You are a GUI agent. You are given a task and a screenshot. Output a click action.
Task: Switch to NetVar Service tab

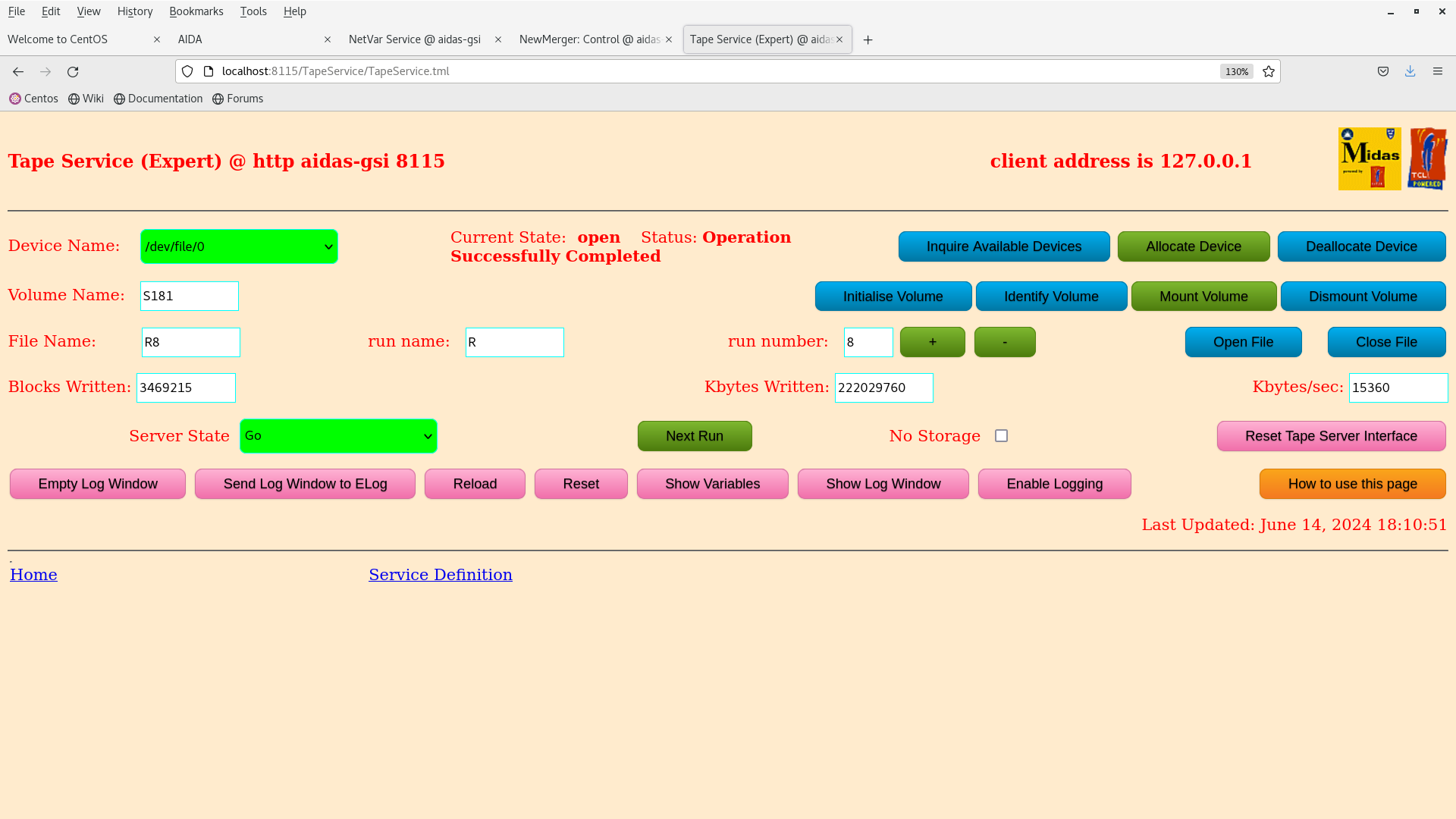click(415, 39)
